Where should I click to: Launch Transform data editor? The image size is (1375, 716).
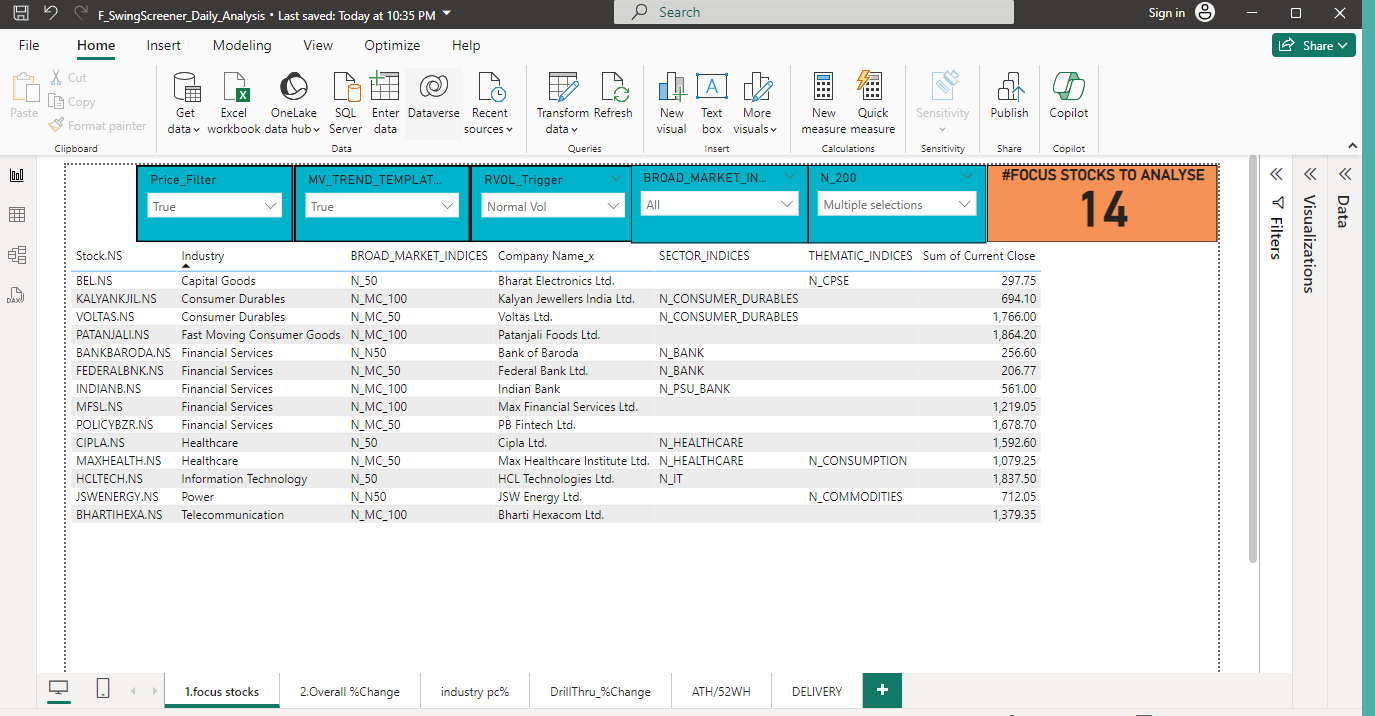click(563, 104)
